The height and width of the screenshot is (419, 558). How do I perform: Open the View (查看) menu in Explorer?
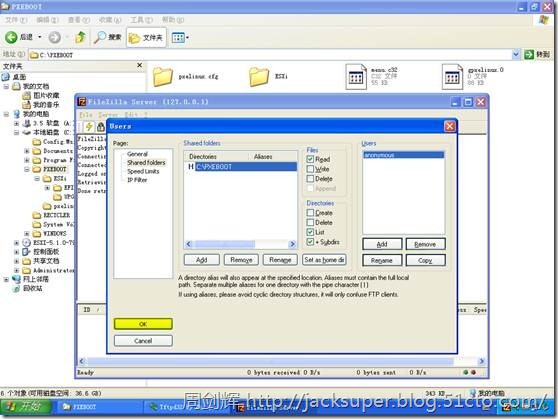[78, 20]
